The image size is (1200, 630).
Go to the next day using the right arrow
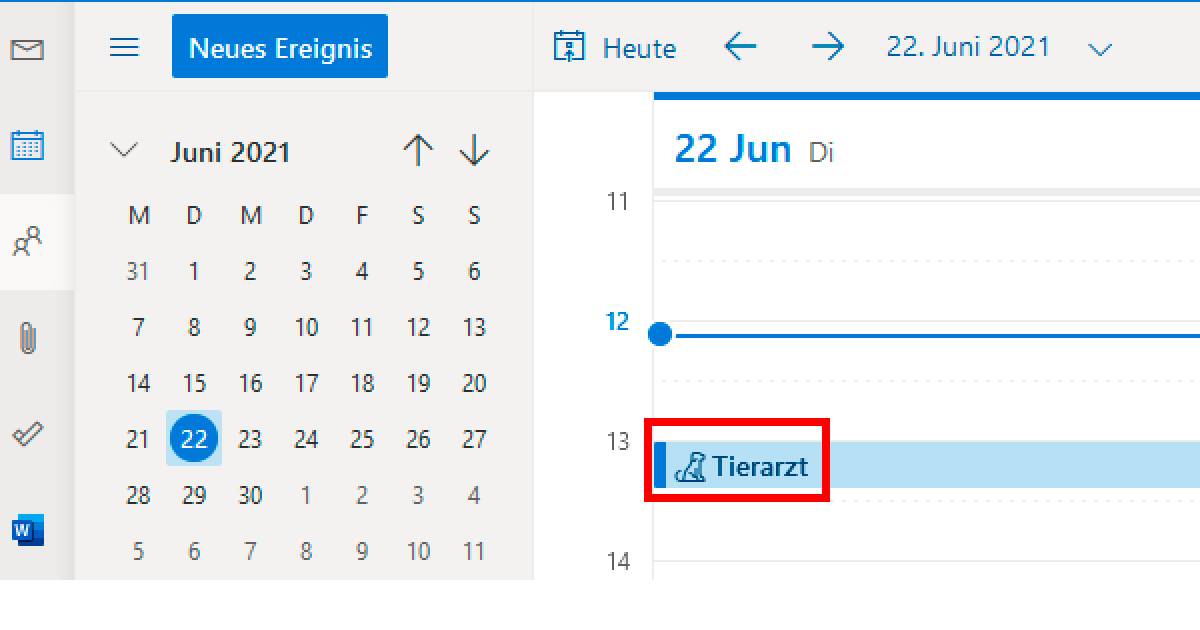point(828,46)
